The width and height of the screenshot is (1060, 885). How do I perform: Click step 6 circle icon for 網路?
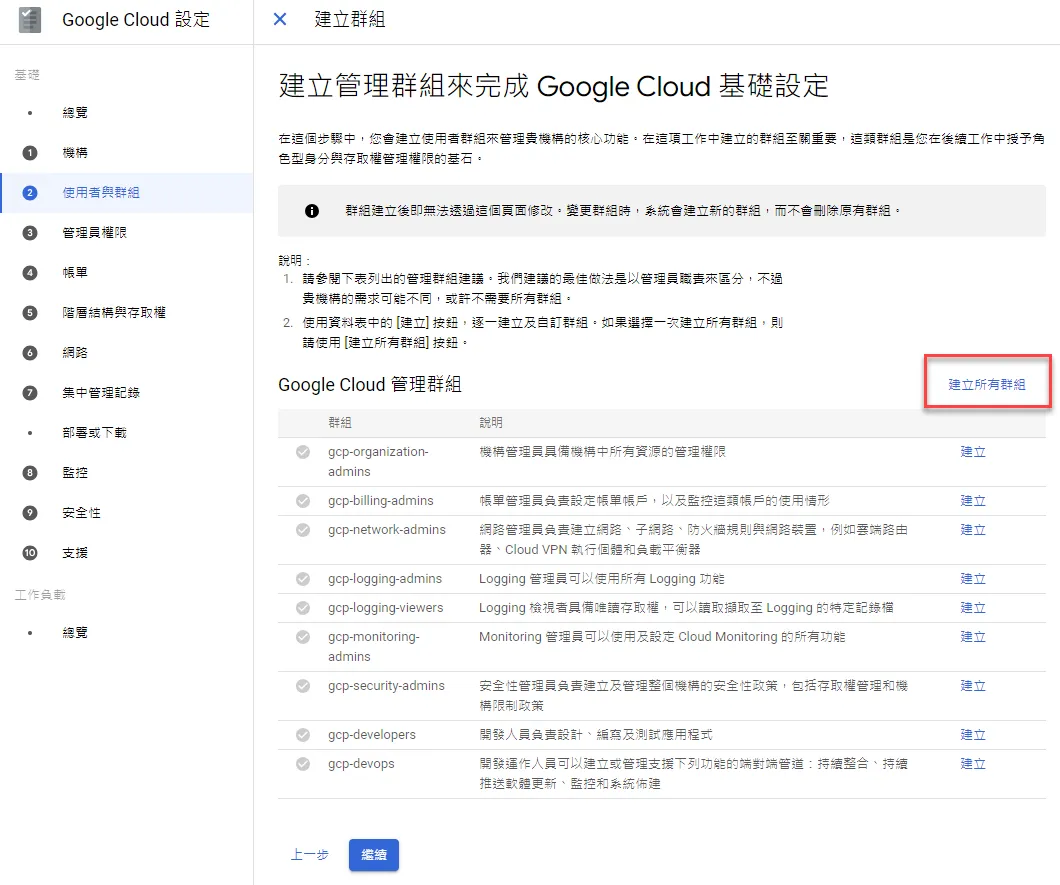30,352
